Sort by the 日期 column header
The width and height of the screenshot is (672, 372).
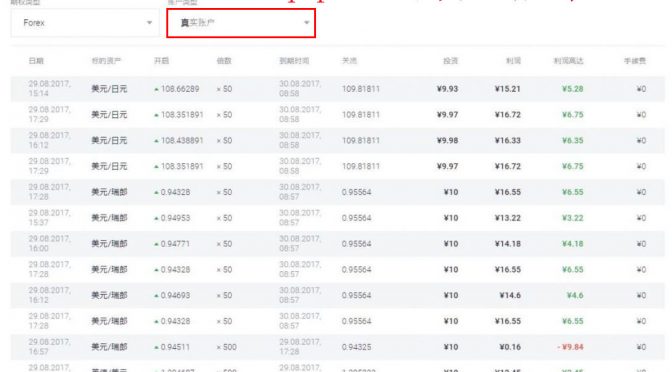click(36, 61)
